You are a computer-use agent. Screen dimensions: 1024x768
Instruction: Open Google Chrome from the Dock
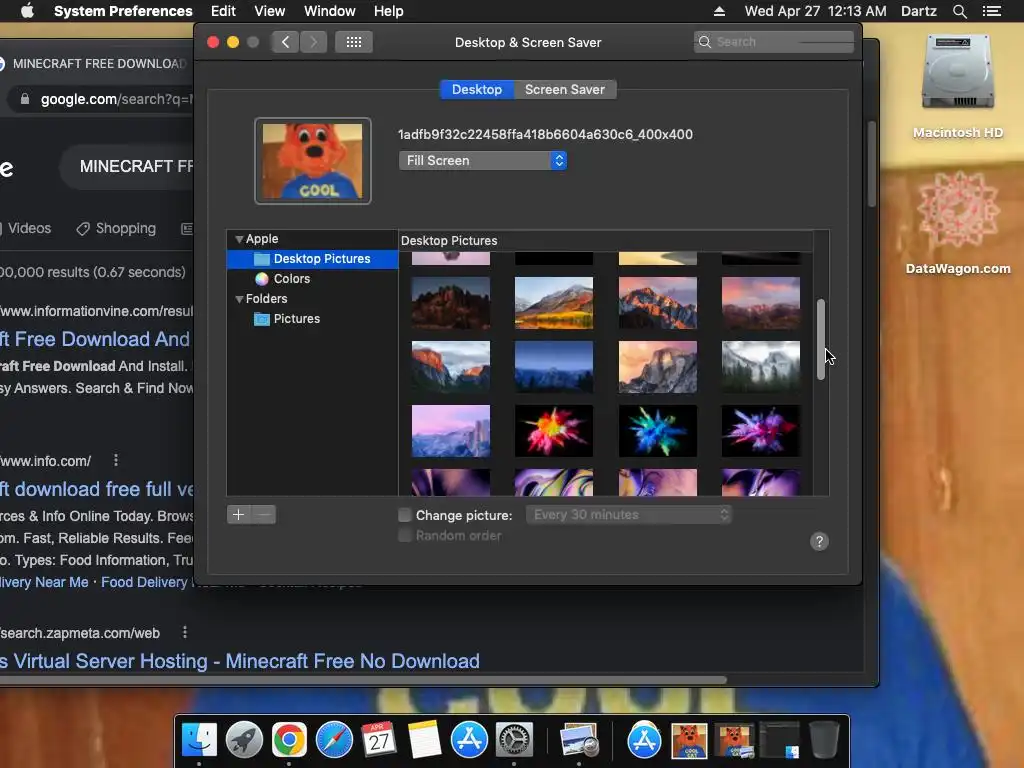pyautogui.click(x=289, y=741)
